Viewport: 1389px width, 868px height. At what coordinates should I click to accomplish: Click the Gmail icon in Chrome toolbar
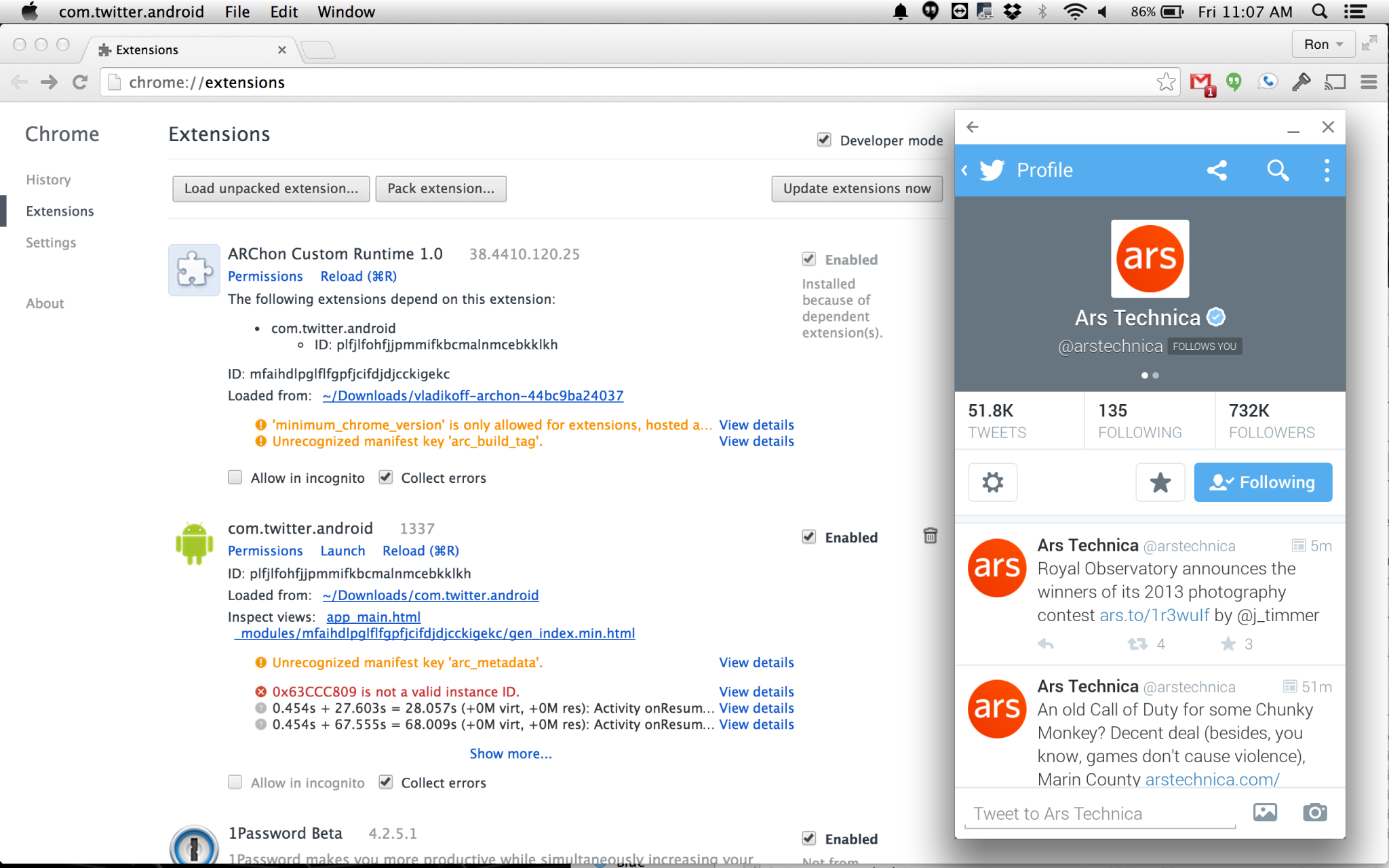(1200, 83)
